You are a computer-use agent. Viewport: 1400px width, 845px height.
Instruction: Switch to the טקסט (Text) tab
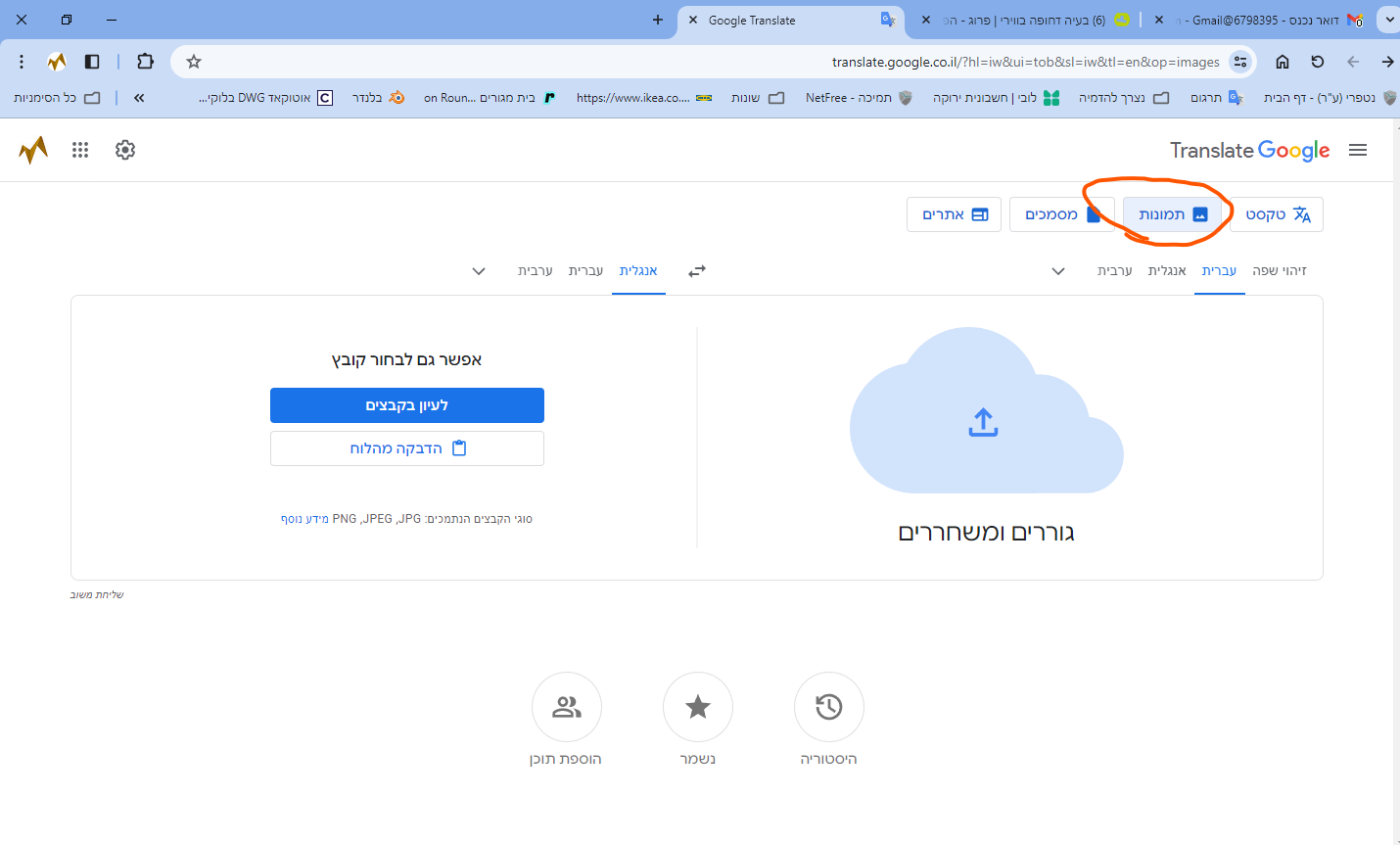(x=1277, y=213)
